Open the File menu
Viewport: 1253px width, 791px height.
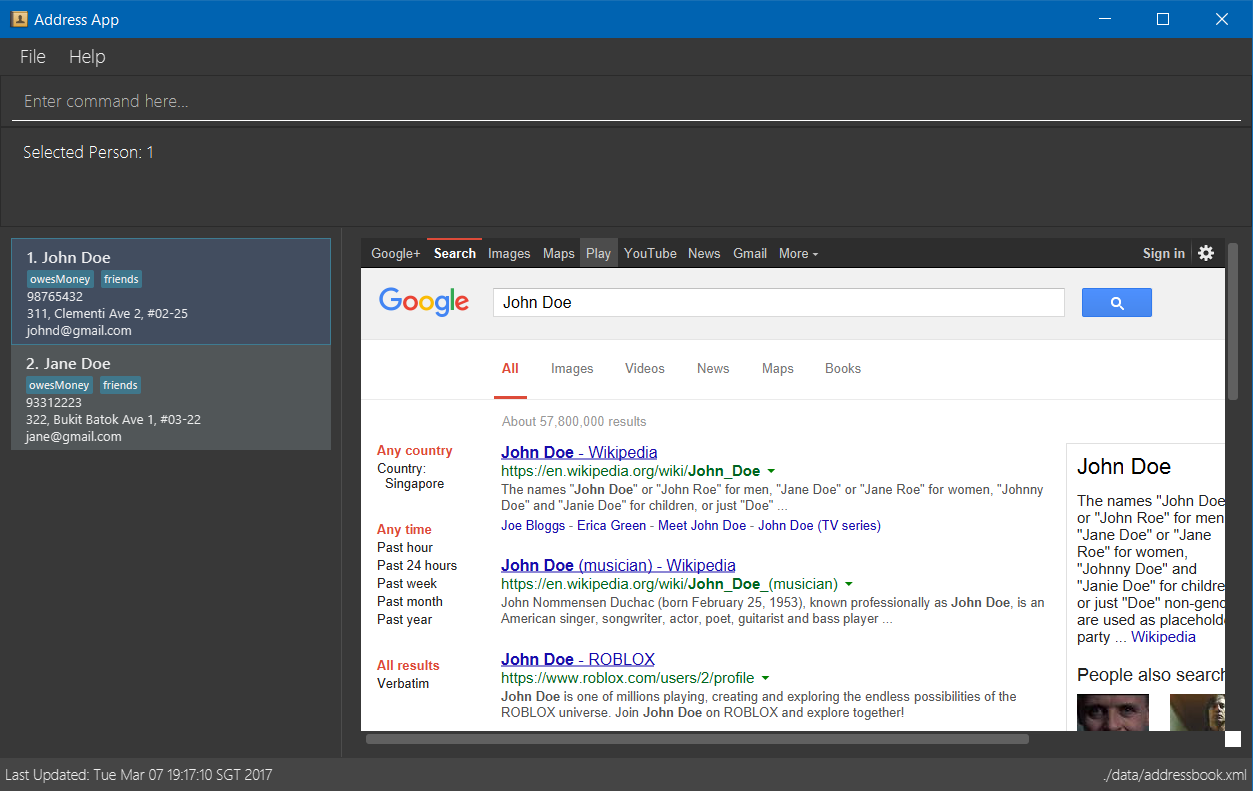[33, 57]
